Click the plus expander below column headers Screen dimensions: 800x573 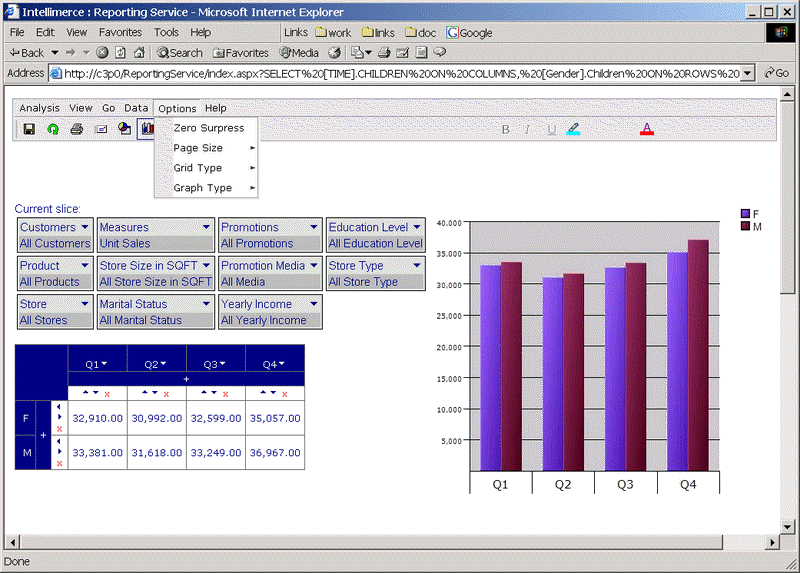point(186,379)
